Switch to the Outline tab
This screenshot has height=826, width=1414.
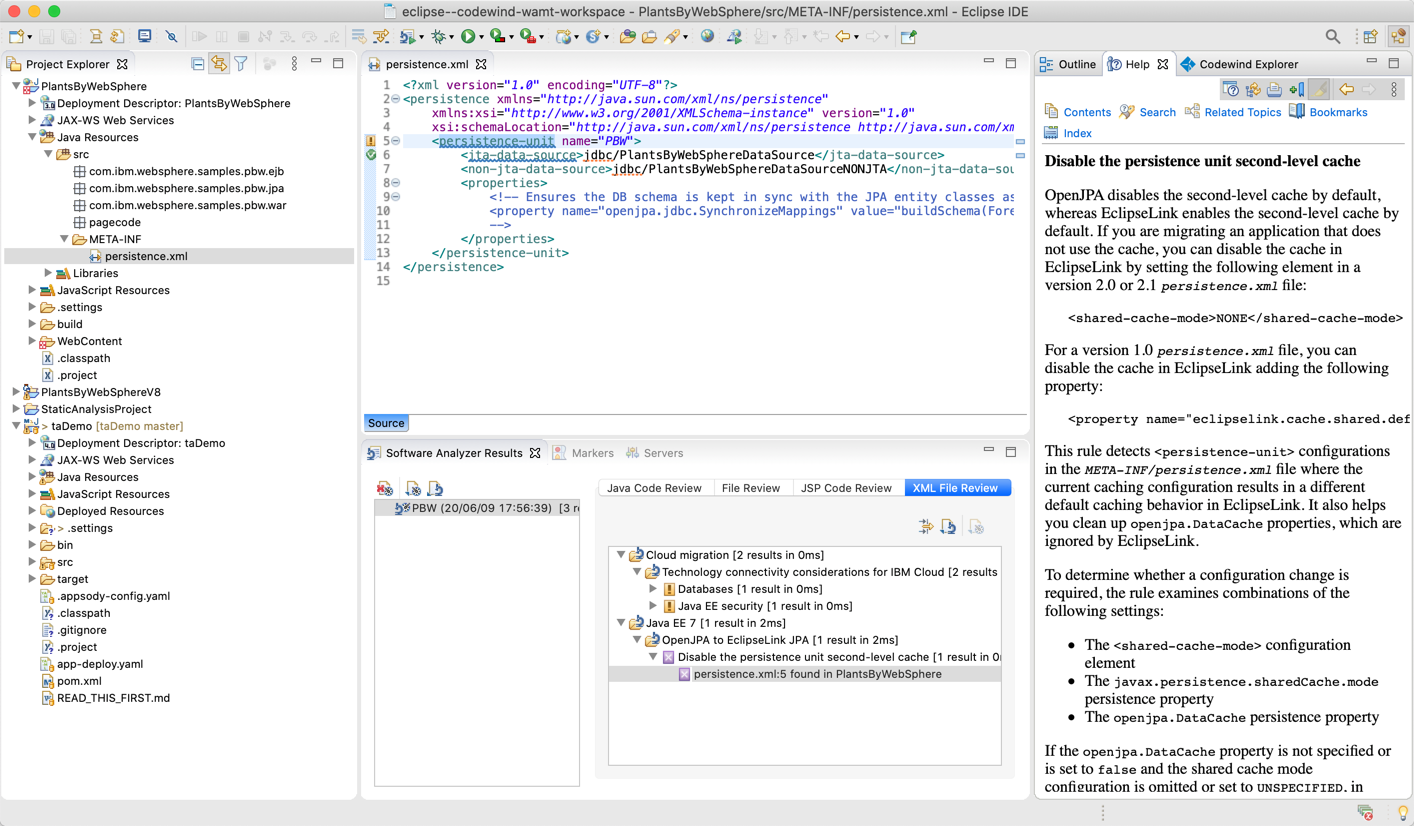point(1067,64)
